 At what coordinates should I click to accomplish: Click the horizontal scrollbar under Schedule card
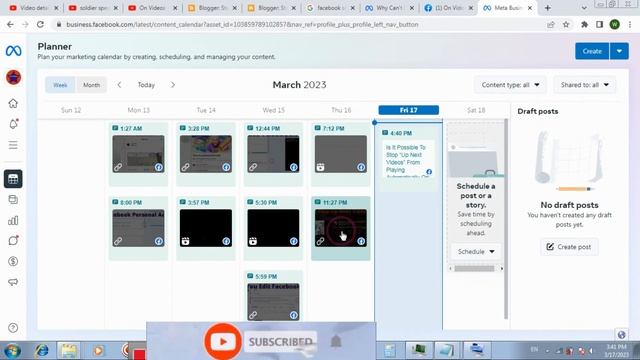(x=475, y=269)
